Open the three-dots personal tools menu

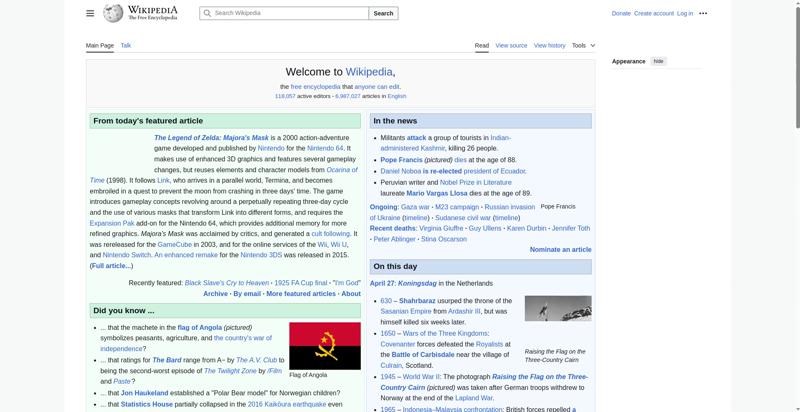pos(703,13)
